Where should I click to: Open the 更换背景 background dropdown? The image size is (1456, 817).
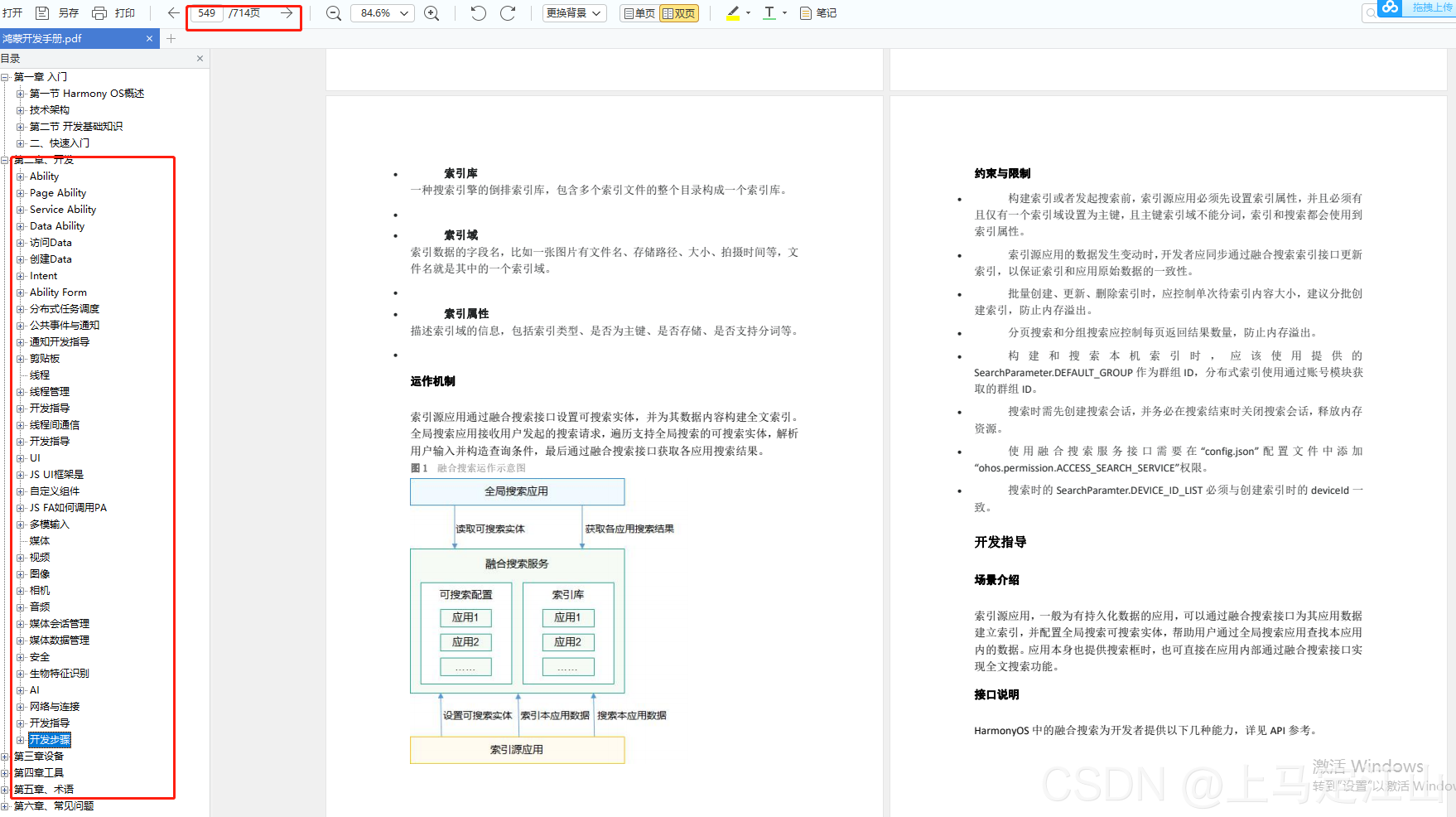pyautogui.click(x=574, y=13)
